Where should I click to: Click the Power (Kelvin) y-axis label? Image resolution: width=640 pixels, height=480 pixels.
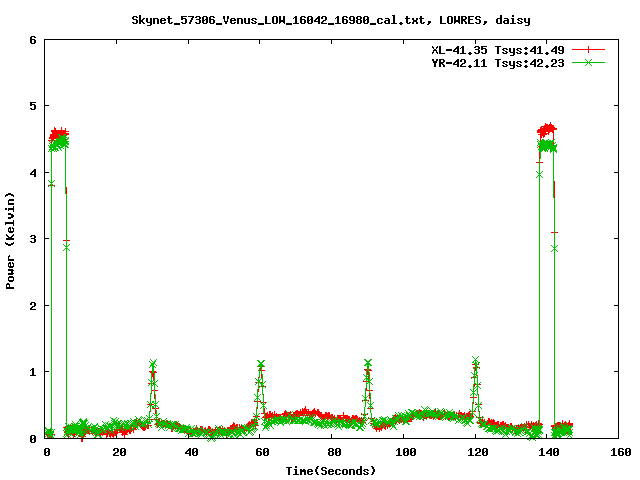11,239
